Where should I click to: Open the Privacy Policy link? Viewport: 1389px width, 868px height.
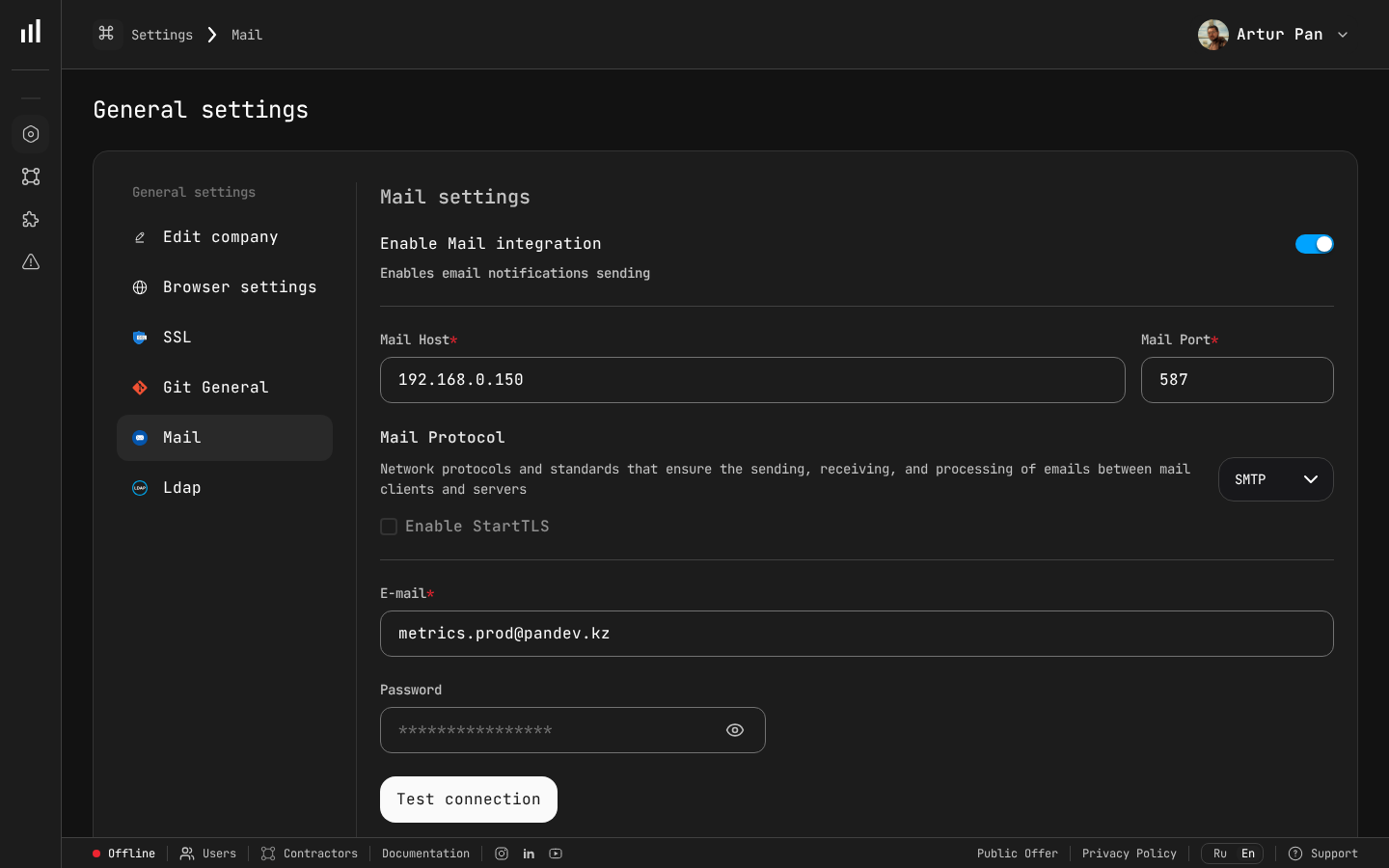(1130, 854)
